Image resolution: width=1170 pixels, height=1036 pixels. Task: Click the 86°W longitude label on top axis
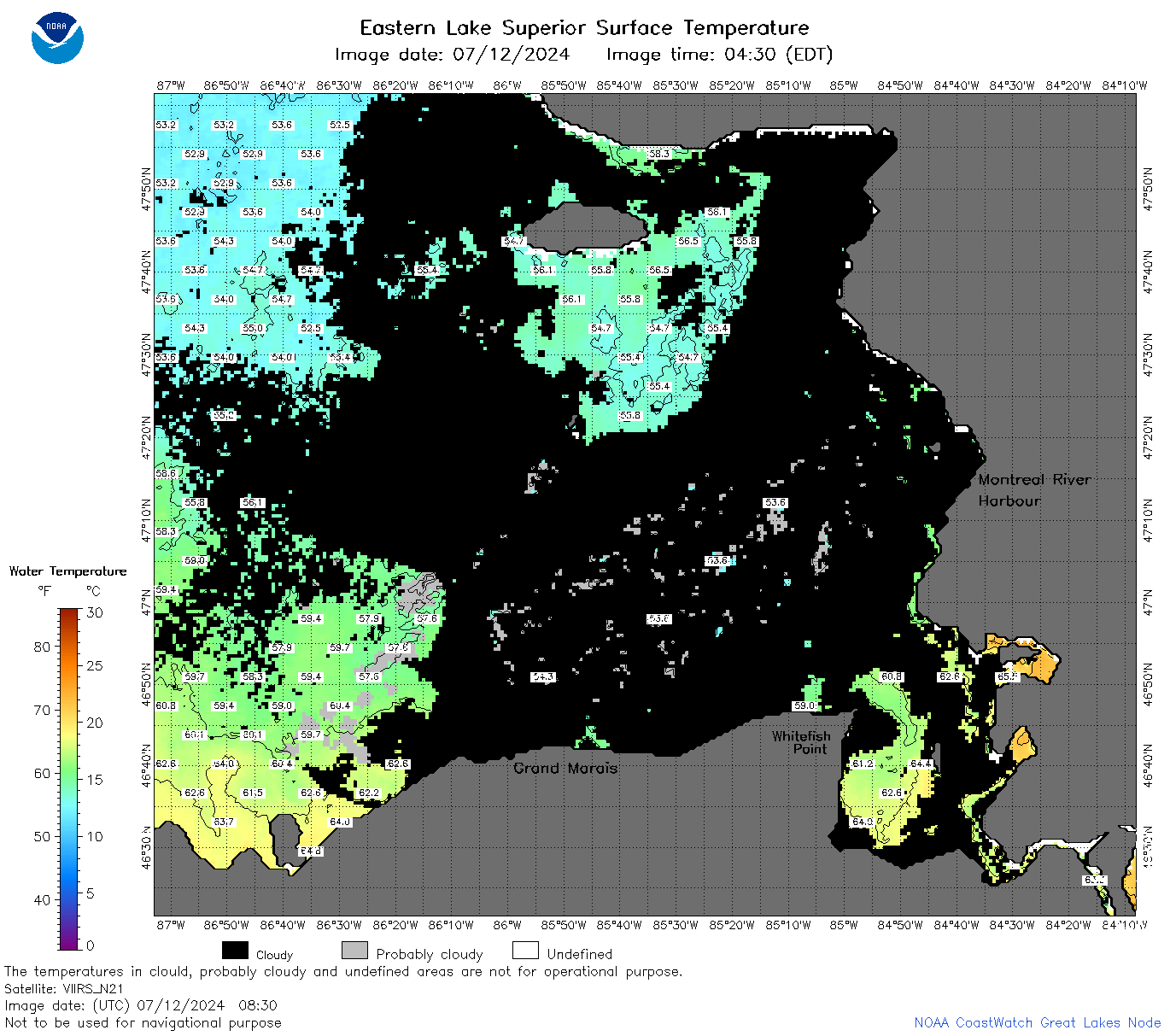click(507, 85)
